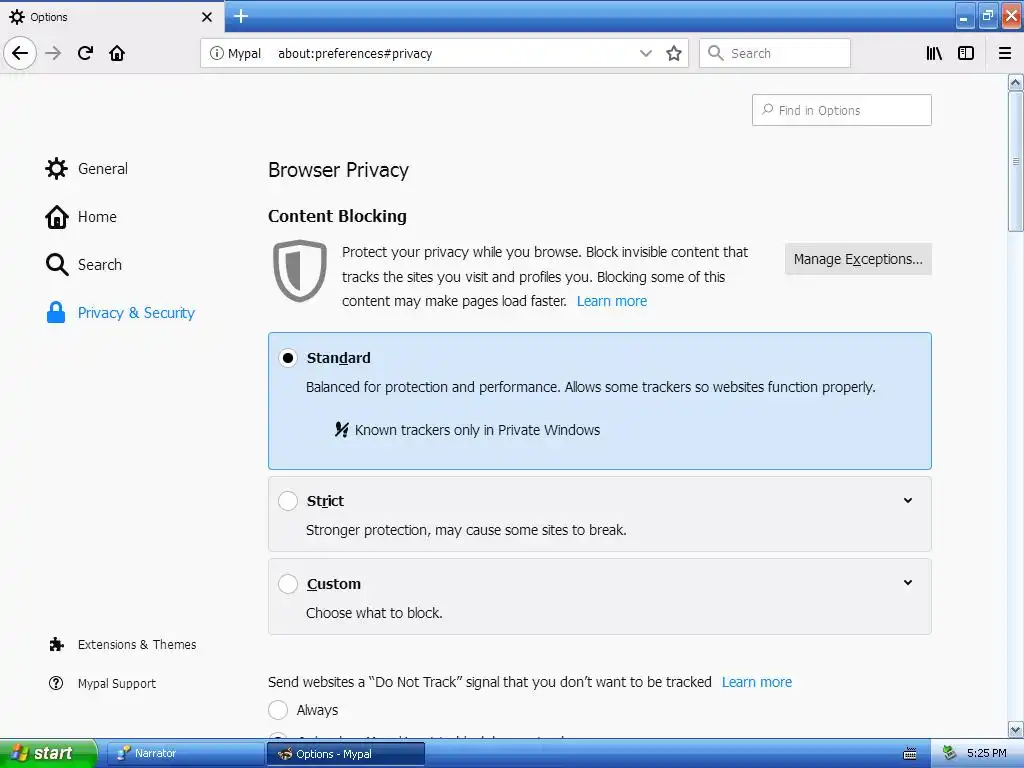Select the Strict content blocking option
This screenshot has width=1024, height=768.
pos(288,501)
